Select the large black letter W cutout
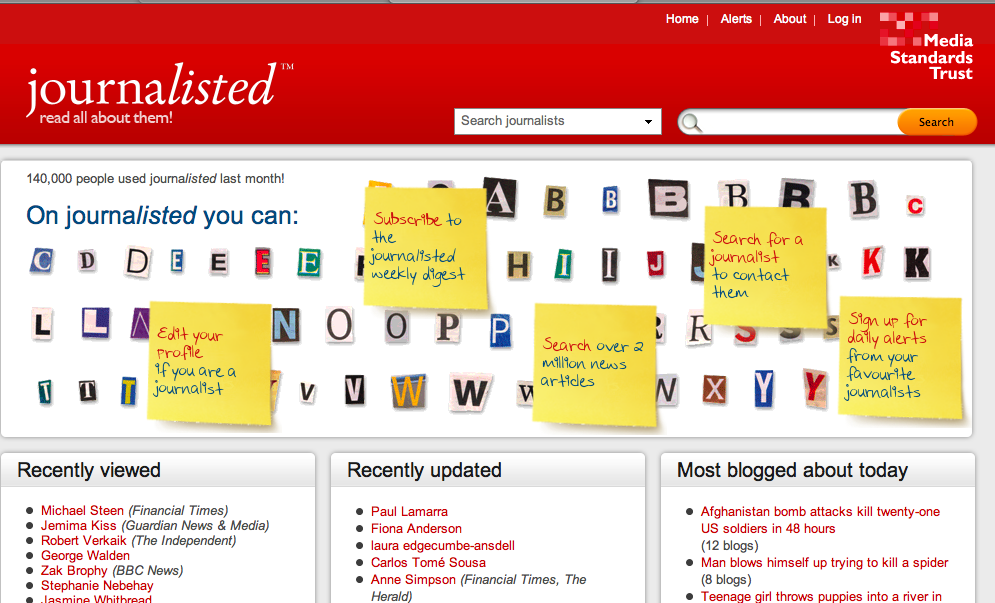Image resolution: width=995 pixels, height=603 pixels. [x=470, y=392]
